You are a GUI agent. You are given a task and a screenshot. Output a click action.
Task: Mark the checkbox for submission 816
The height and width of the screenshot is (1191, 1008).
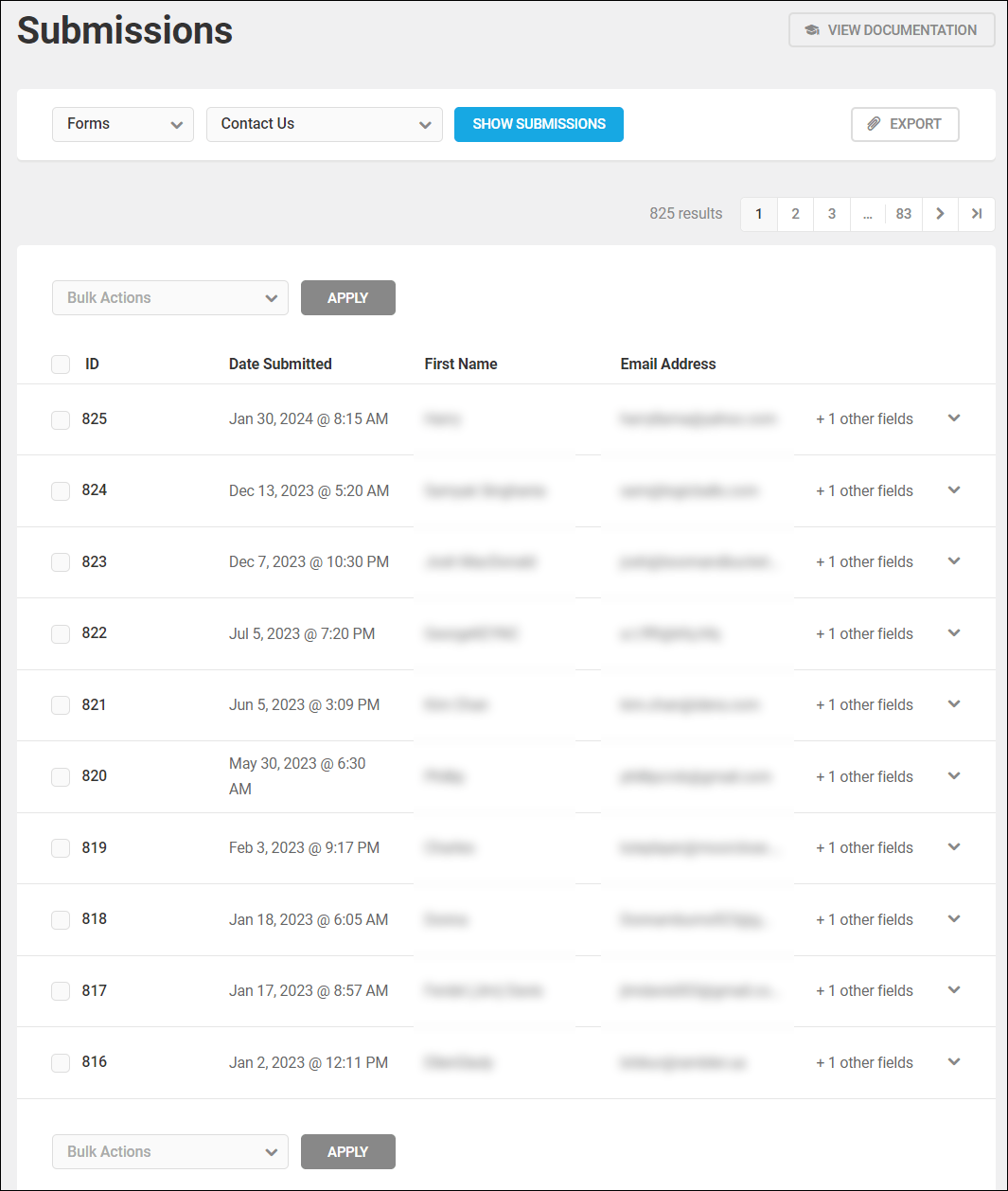coord(61,1063)
